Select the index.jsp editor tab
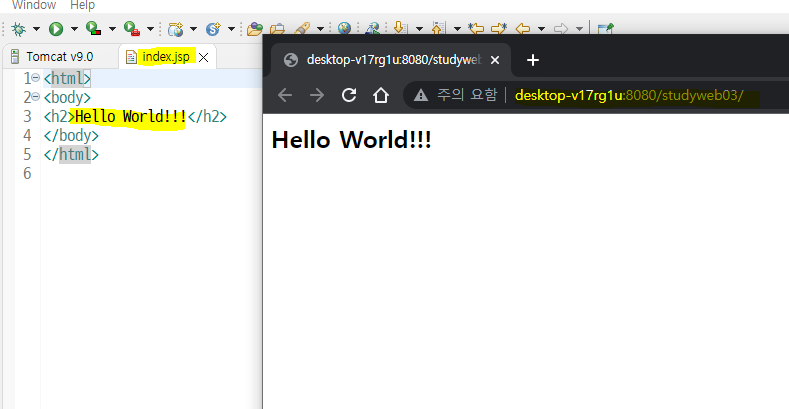 (x=166, y=57)
